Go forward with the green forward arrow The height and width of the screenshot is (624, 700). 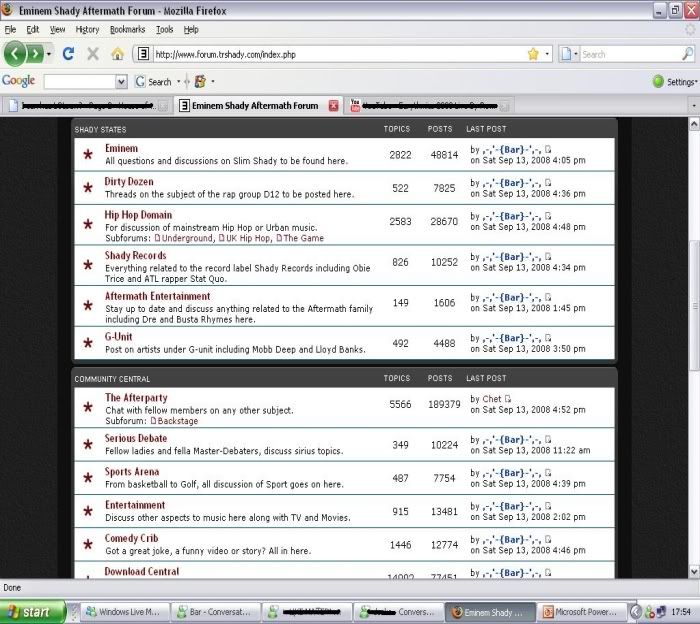click(35, 54)
